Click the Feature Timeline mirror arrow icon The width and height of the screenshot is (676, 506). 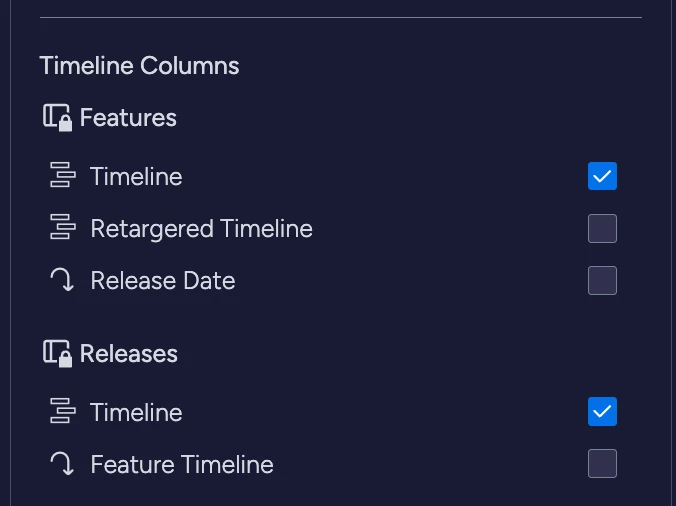point(63,465)
